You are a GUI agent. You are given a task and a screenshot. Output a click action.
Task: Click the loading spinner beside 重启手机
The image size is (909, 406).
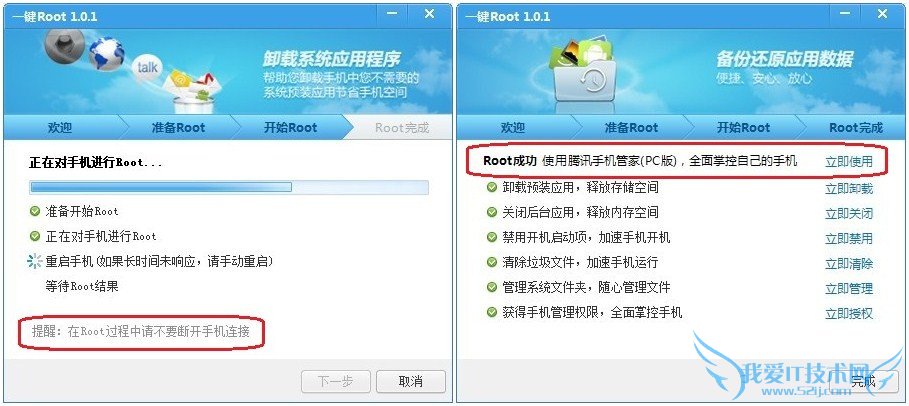click(35, 262)
